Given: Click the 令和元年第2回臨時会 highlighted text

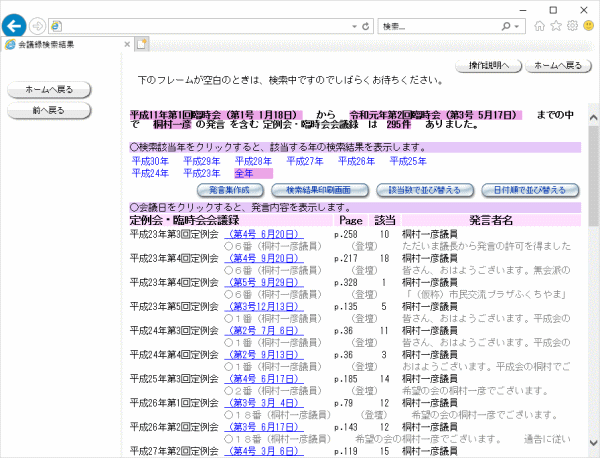Looking at the screenshot, I should tap(436, 115).
